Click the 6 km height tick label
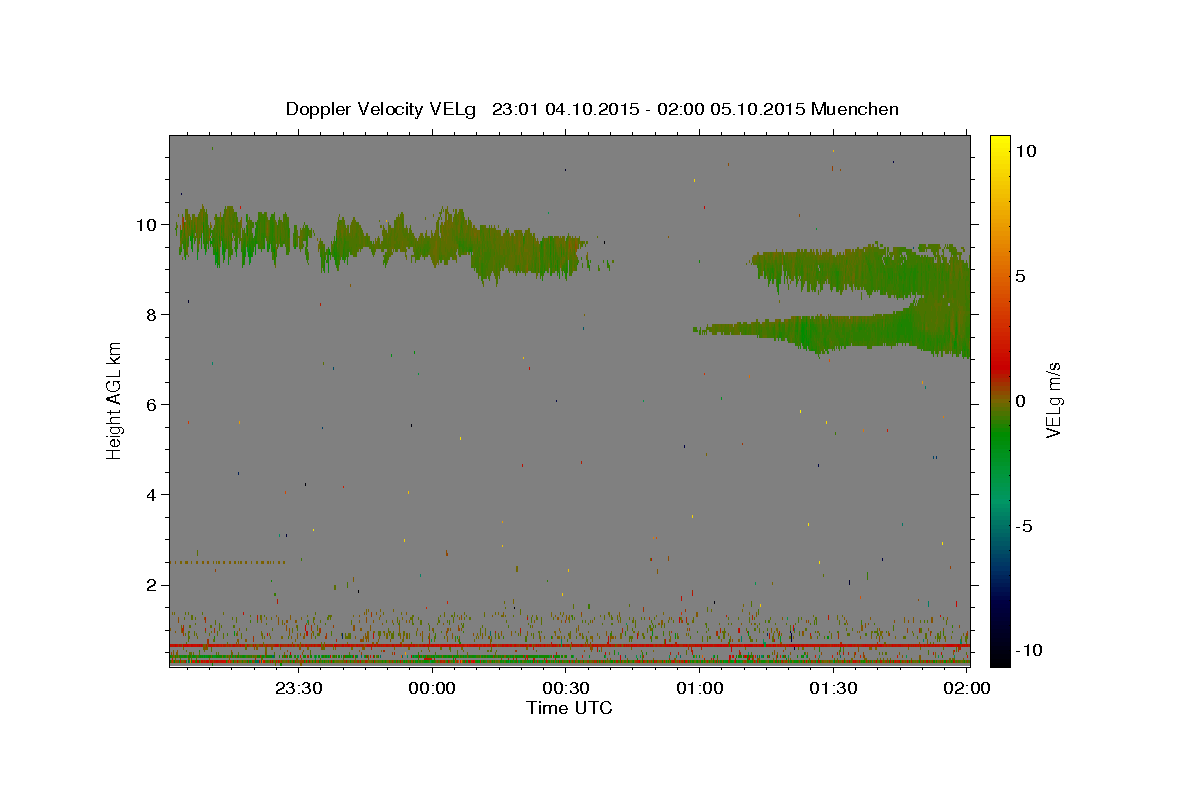This screenshot has width=1200, height=800. (153, 404)
